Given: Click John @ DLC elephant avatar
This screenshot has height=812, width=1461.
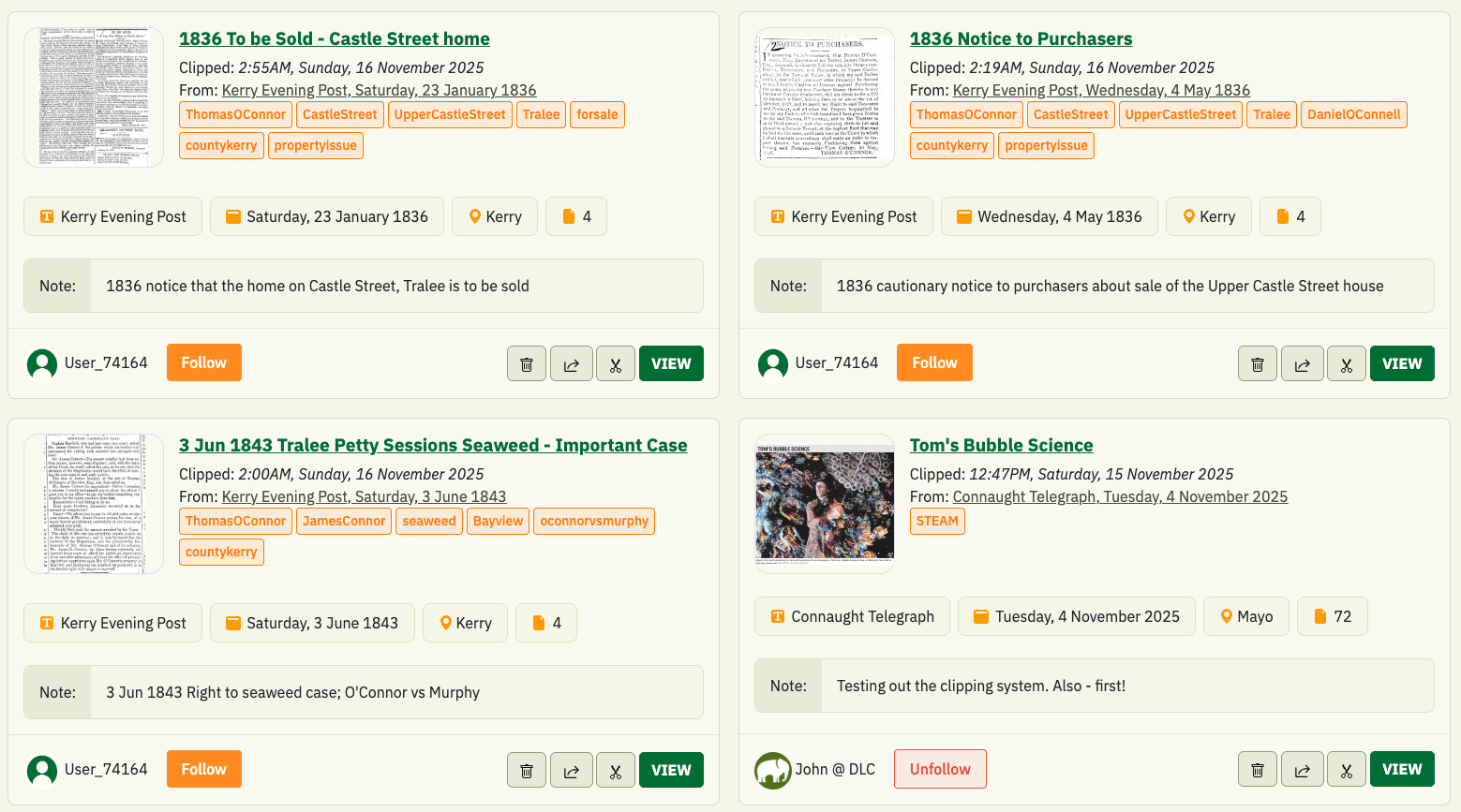Looking at the screenshot, I should tap(773, 770).
